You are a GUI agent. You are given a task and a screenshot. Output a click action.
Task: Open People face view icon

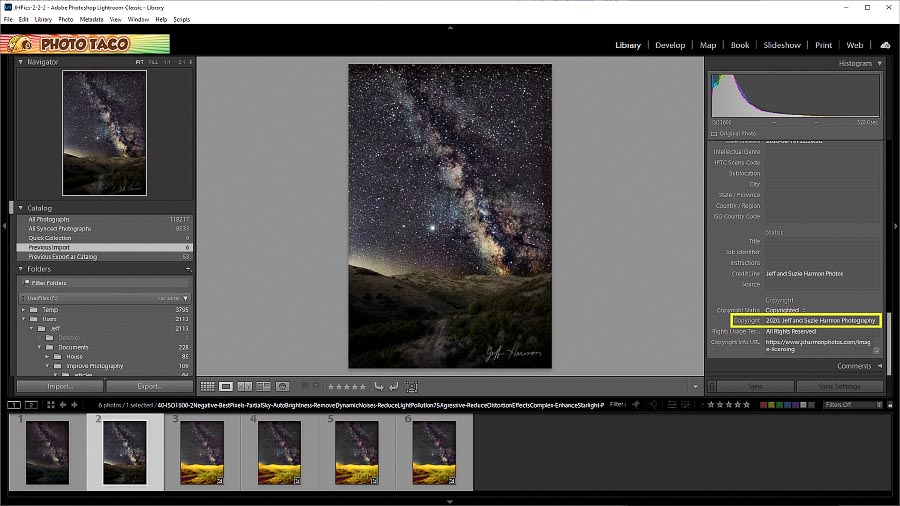click(x=282, y=387)
